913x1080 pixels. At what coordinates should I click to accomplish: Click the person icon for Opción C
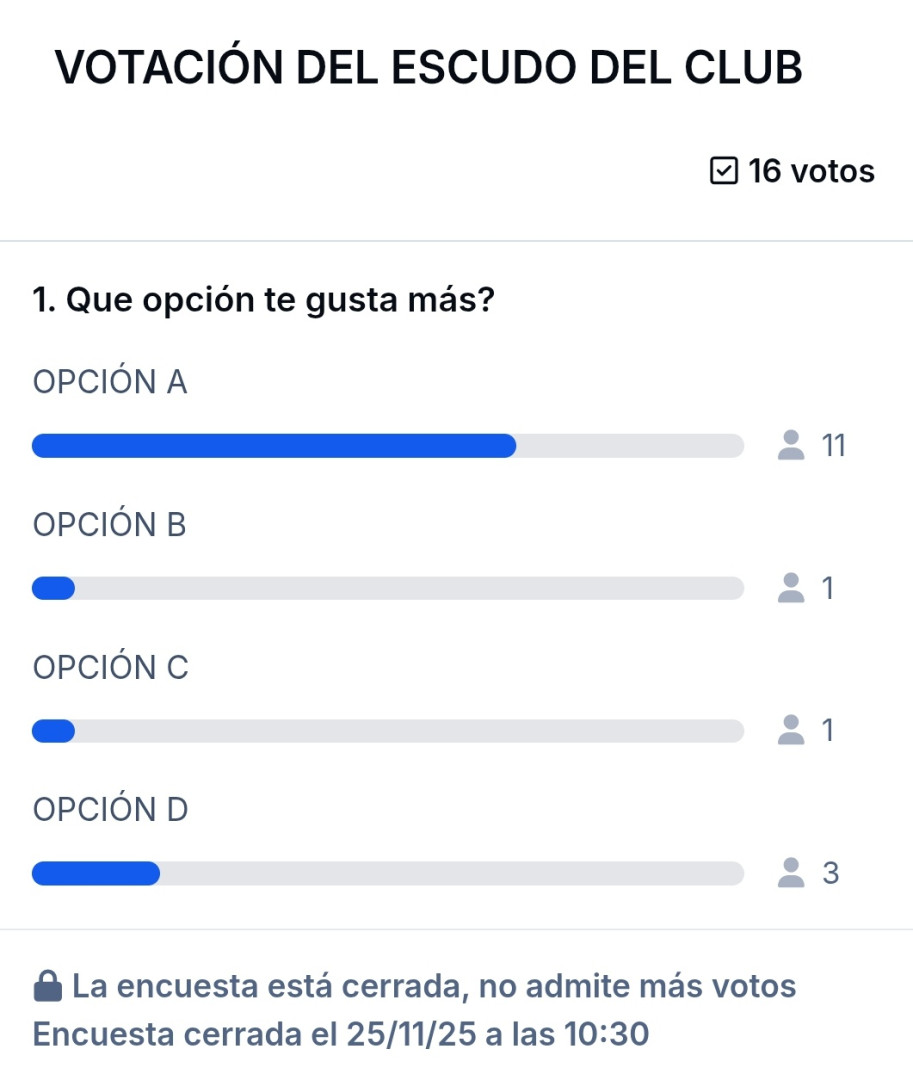pyautogui.click(x=791, y=730)
